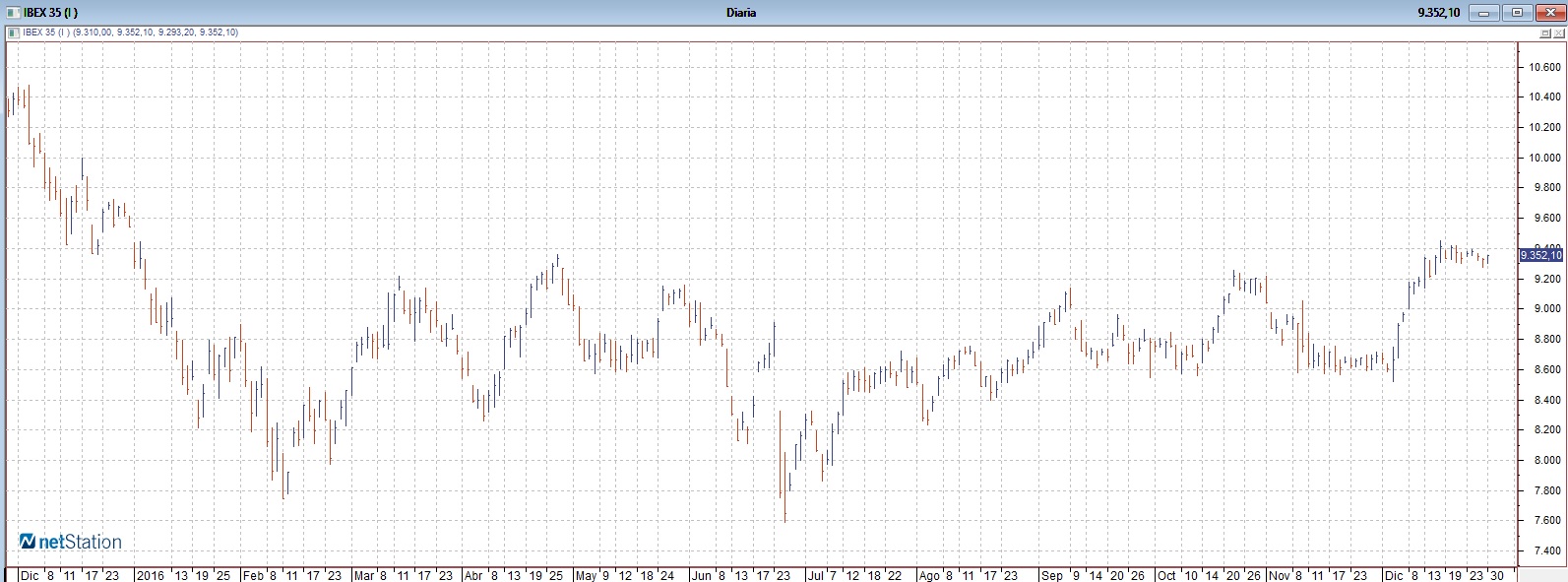This screenshot has width=1568, height=582.
Task: Click the Feb marker on the time axis
Action: pos(254,575)
